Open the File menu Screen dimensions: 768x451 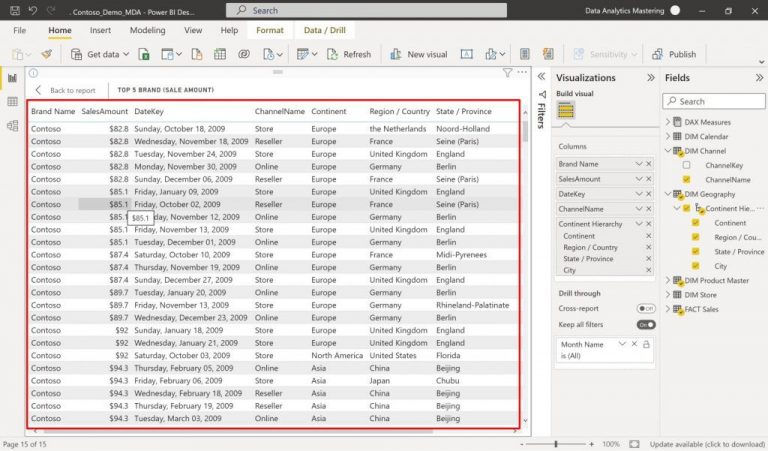[x=20, y=30]
